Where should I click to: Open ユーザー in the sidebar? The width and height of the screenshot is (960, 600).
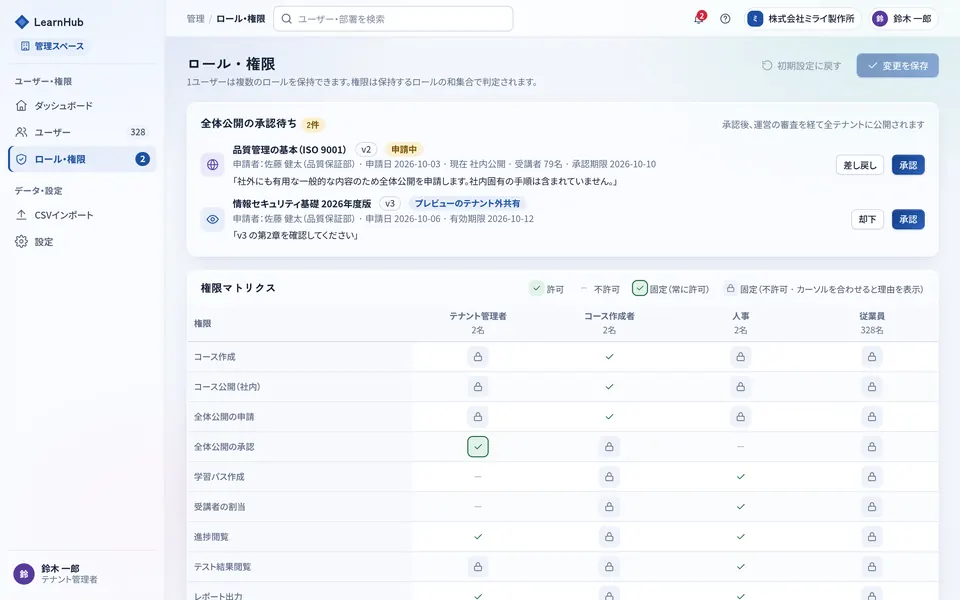pos(82,132)
